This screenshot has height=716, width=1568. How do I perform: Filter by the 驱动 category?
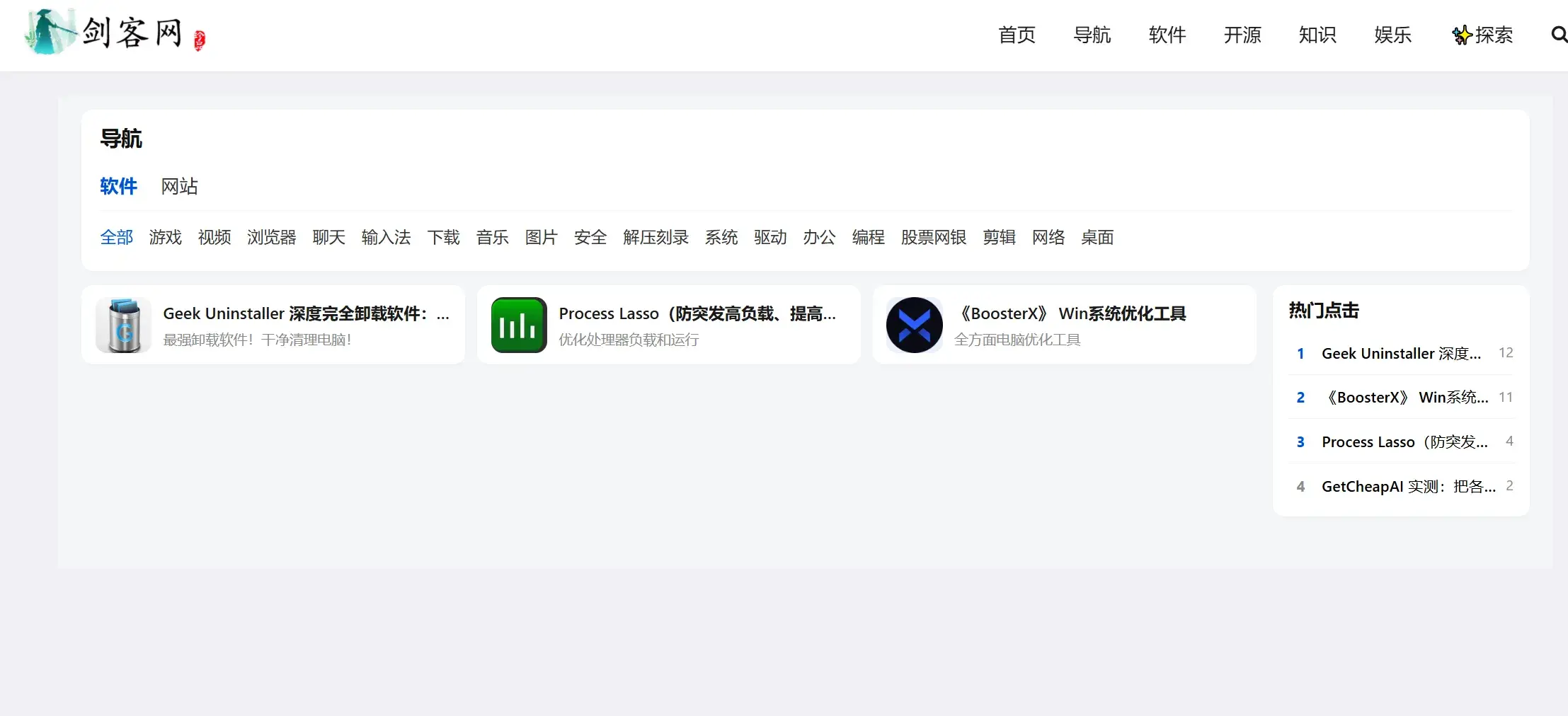[x=770, y=237]
